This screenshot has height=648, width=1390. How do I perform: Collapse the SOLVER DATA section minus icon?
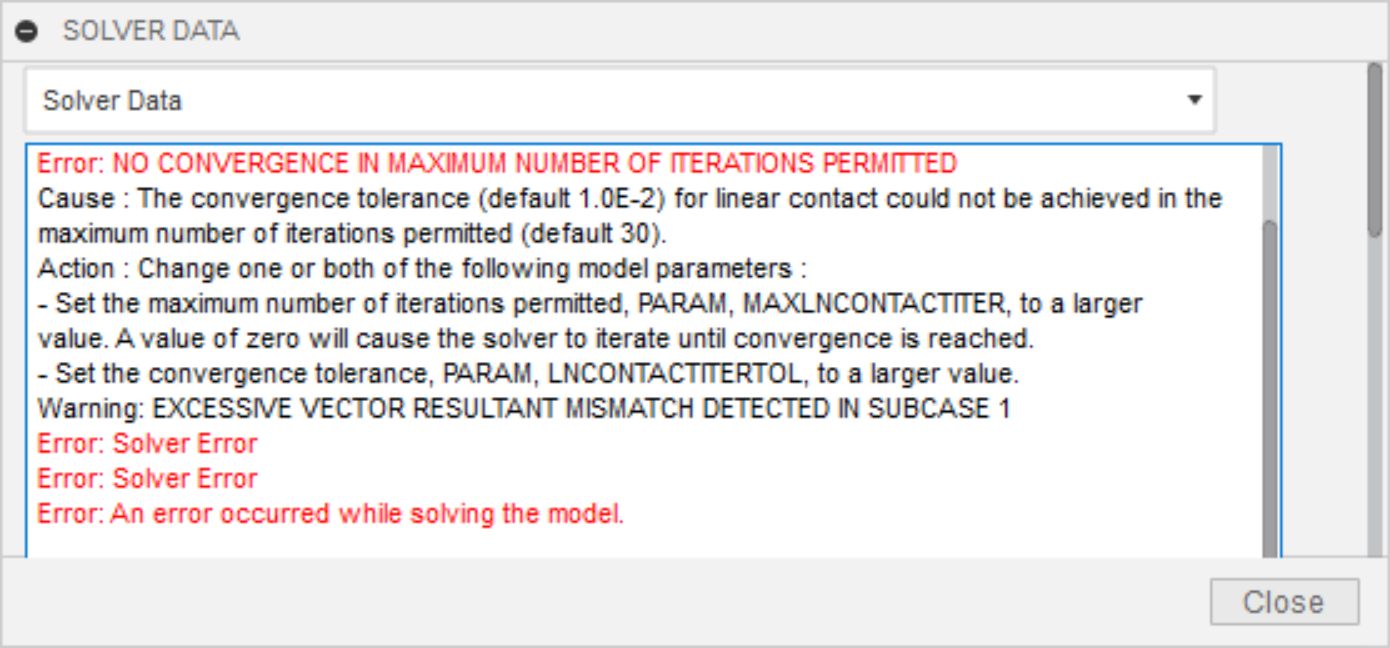click(x=27, y=31)
